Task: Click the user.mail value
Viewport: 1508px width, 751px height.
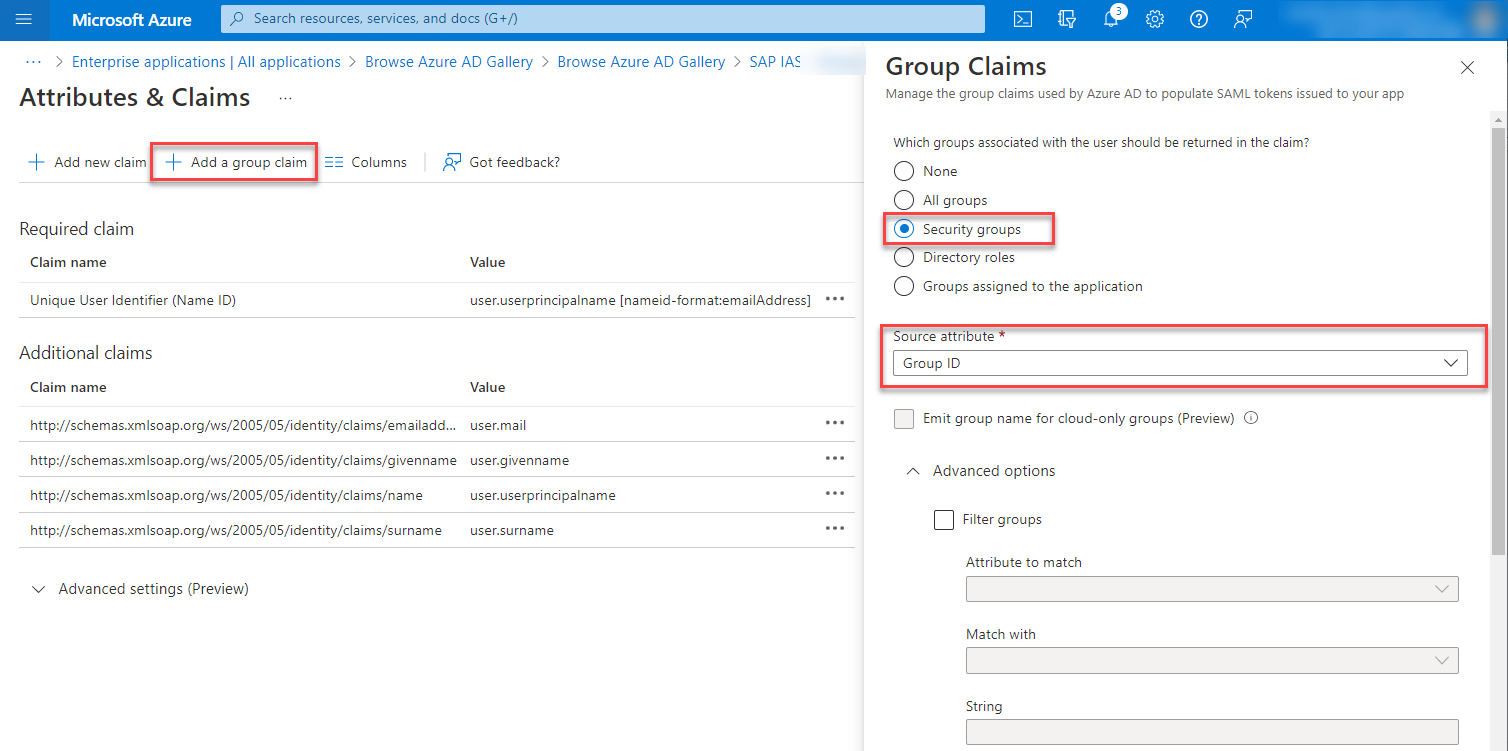Action: pos(498,425)
